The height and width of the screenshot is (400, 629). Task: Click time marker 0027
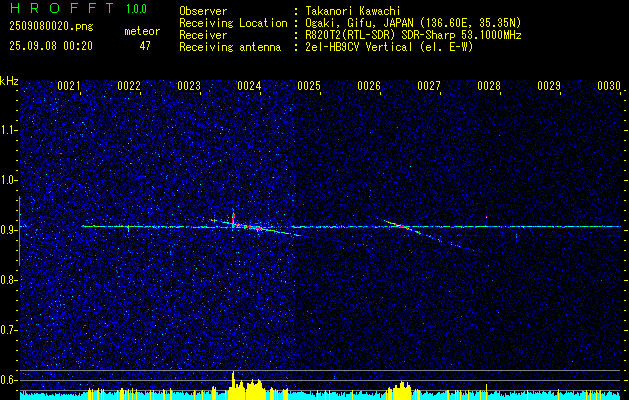click(429, 86)
